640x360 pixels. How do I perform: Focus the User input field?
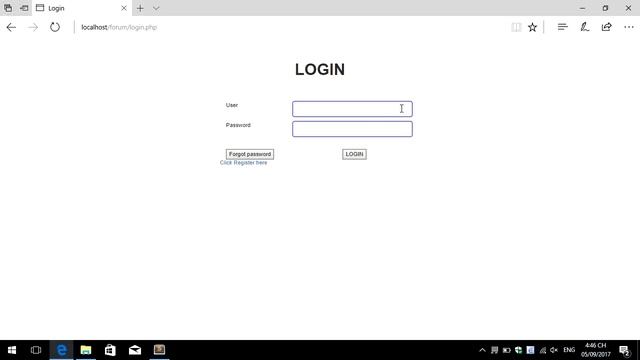click(x=352, y=109)
